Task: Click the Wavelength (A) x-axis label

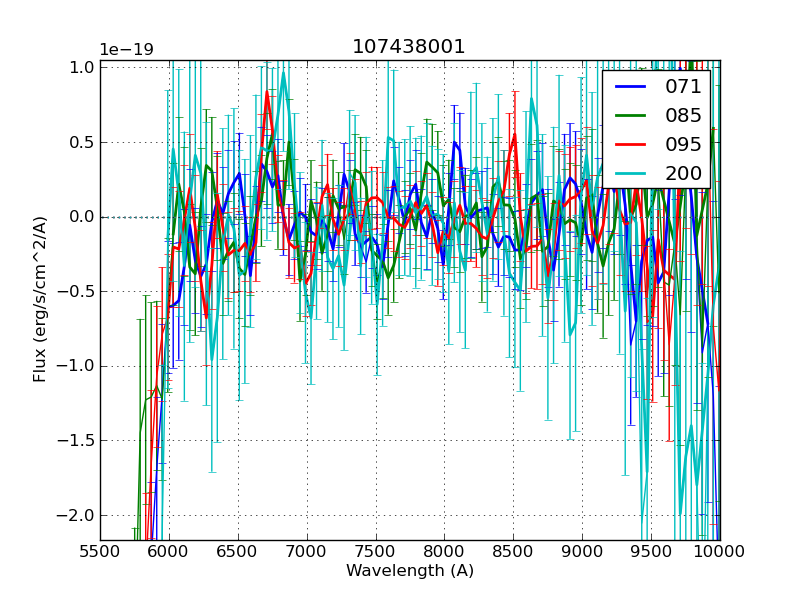Action: (x=409, y=571)
